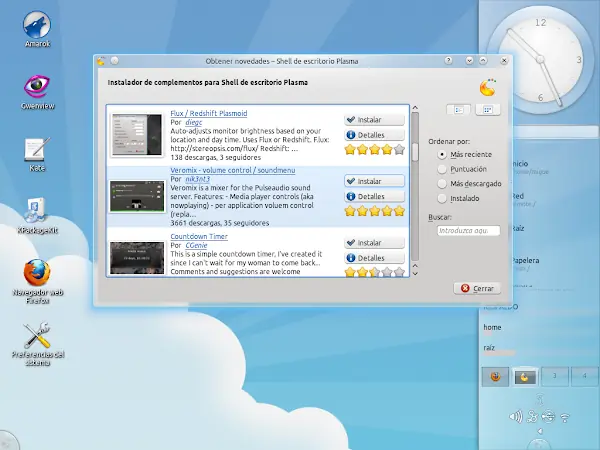Open Detalles for Veromix
600x450 pixels.
click(374, 197)
